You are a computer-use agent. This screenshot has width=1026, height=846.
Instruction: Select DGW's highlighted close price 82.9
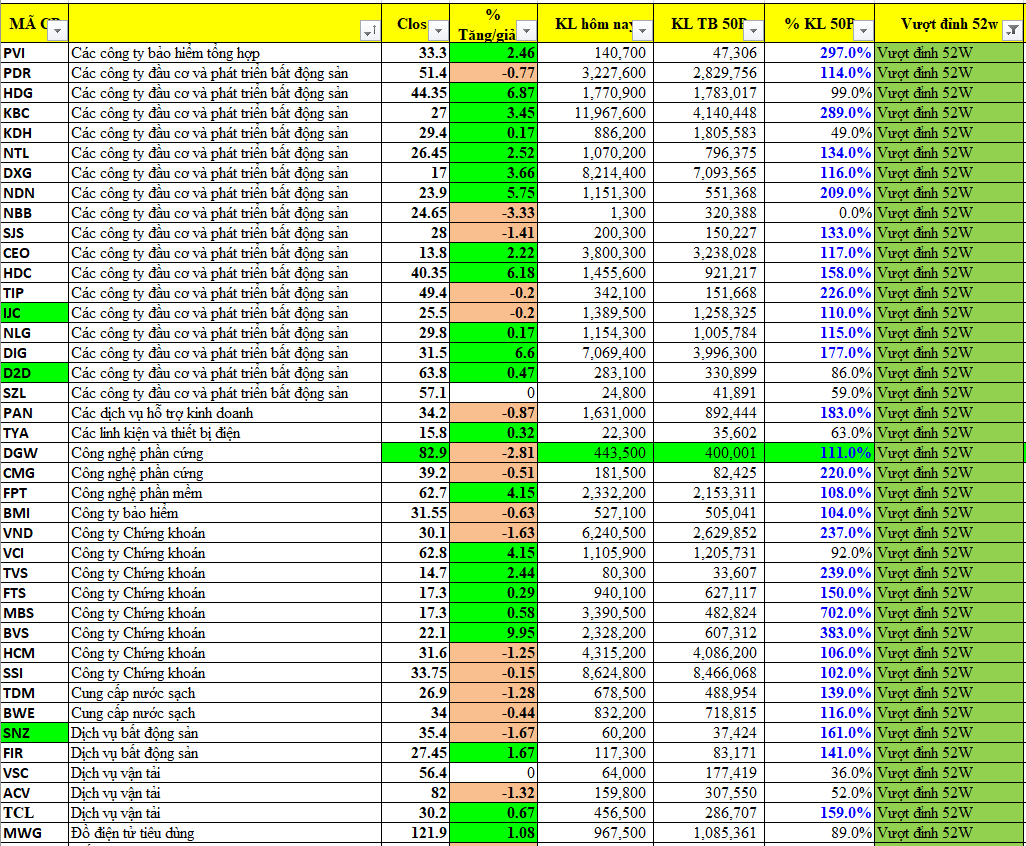tap(417, 453)
